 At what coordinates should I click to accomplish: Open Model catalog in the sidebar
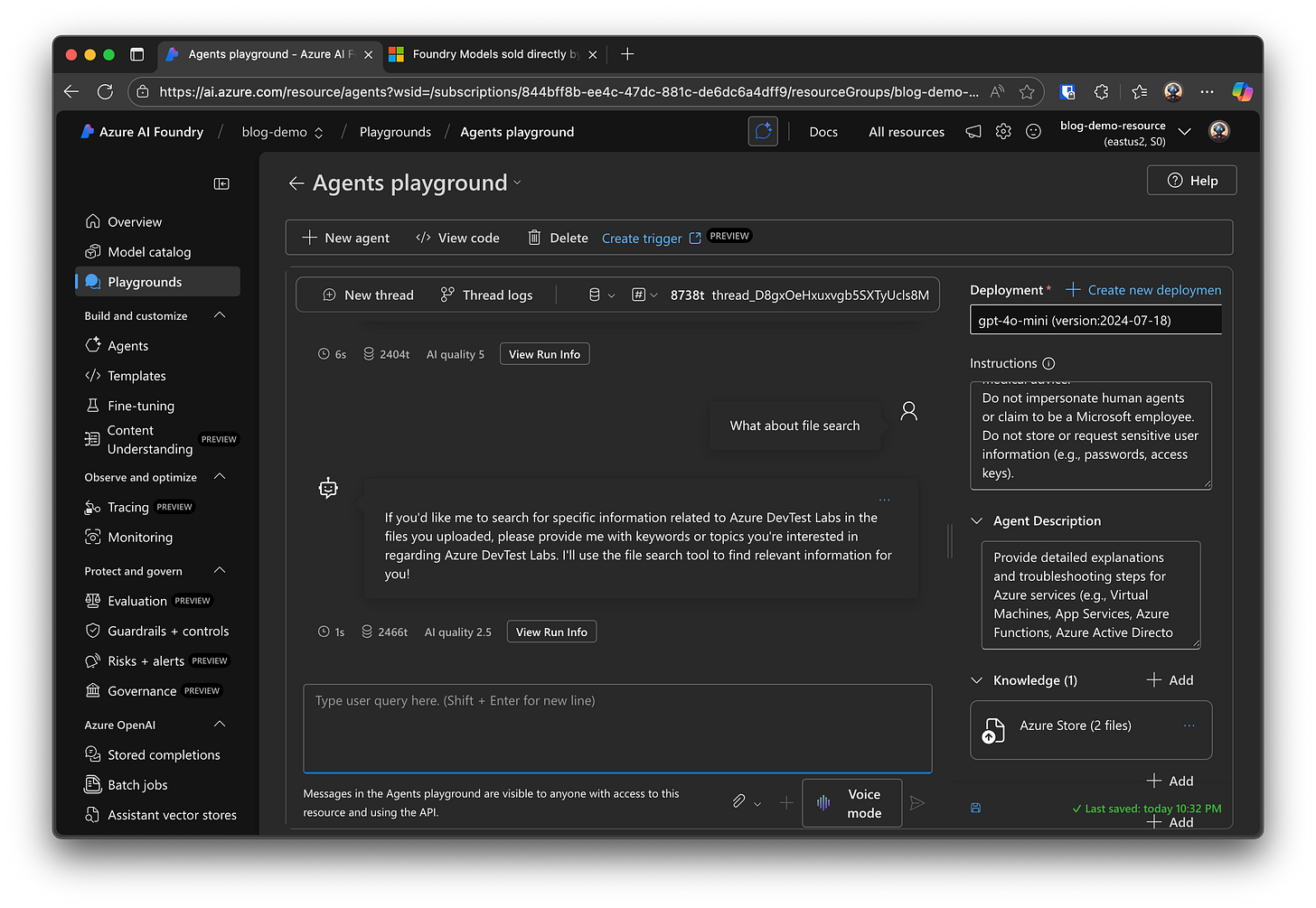(x=149, y=252)
